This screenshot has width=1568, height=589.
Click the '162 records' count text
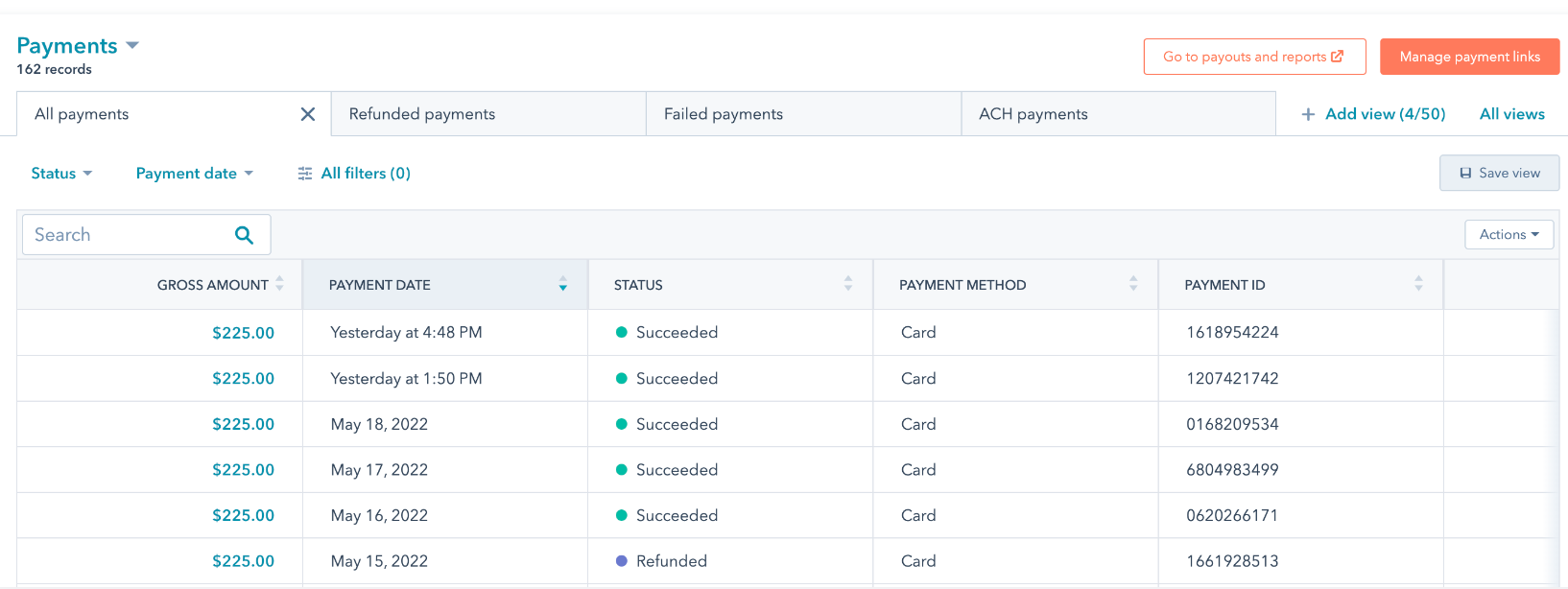pos(55,69)
